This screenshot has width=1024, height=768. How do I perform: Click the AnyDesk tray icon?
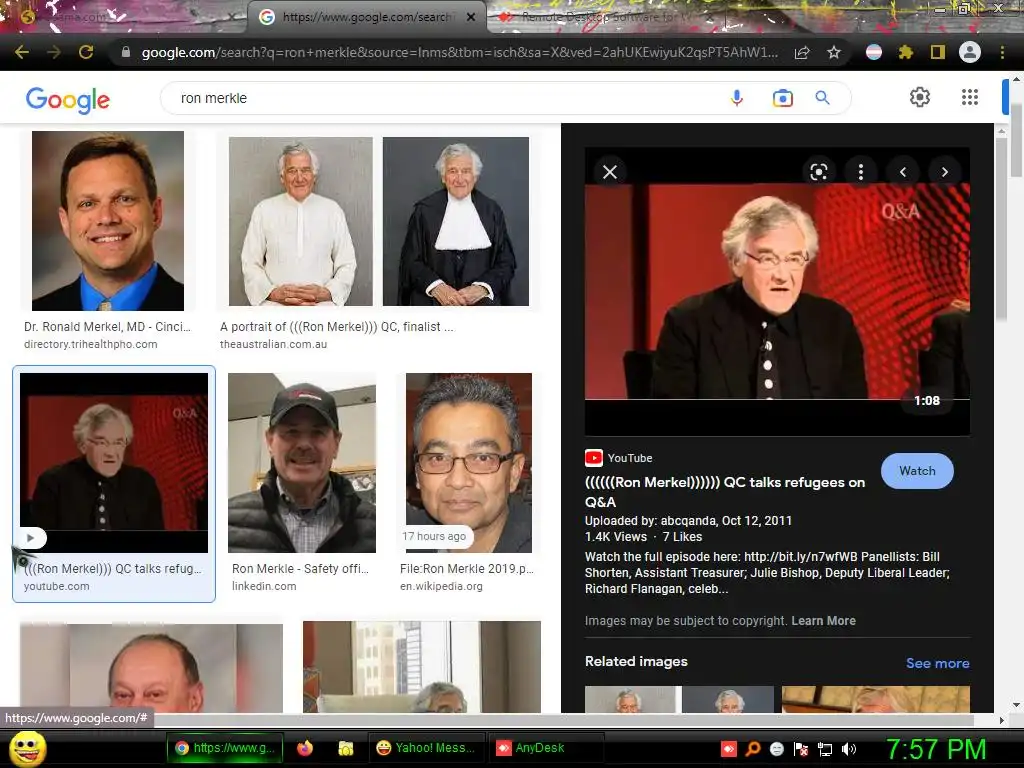(x=729, y=749)
